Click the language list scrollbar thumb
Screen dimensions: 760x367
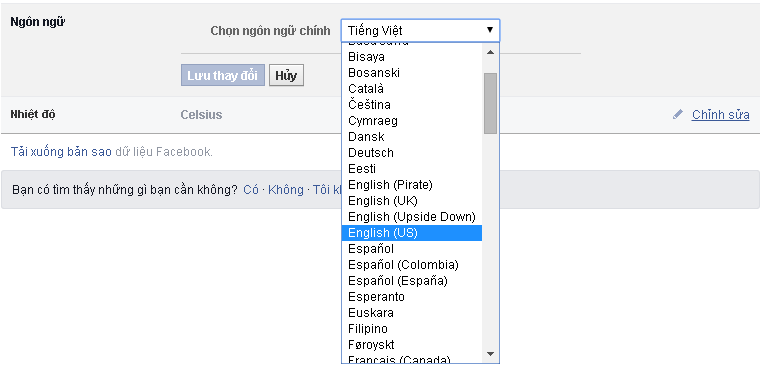coord(491,103)
